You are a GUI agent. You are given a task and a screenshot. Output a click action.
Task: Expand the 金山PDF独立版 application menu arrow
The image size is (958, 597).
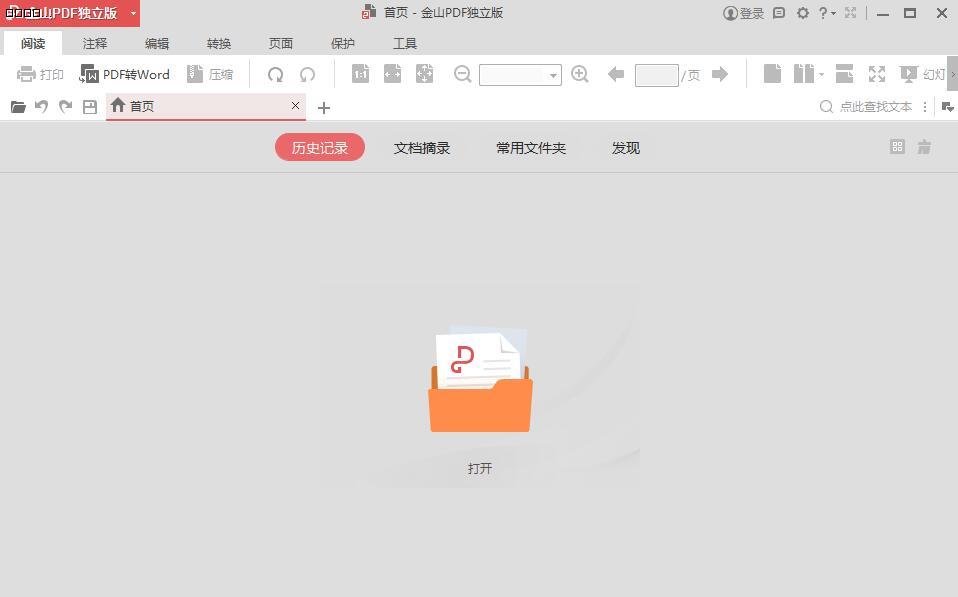pyautogui.click(x=133, y=13)
